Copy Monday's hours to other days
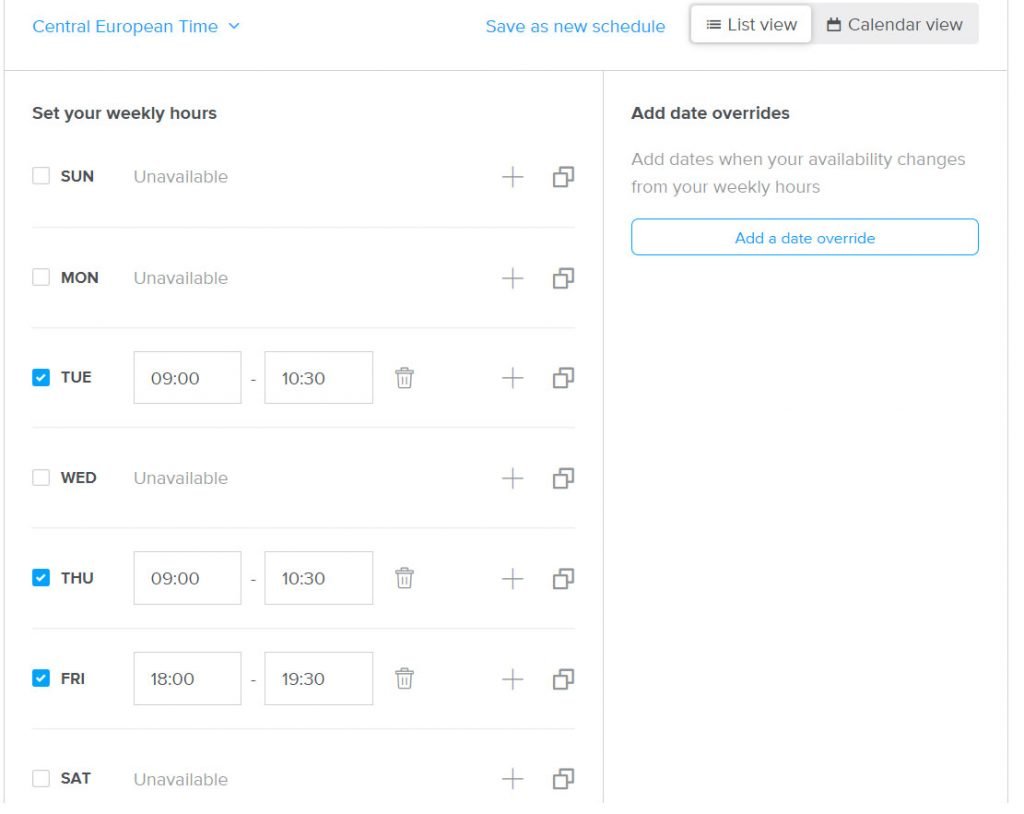This screenshot has height=814, width=1024. tap(563, 278)
